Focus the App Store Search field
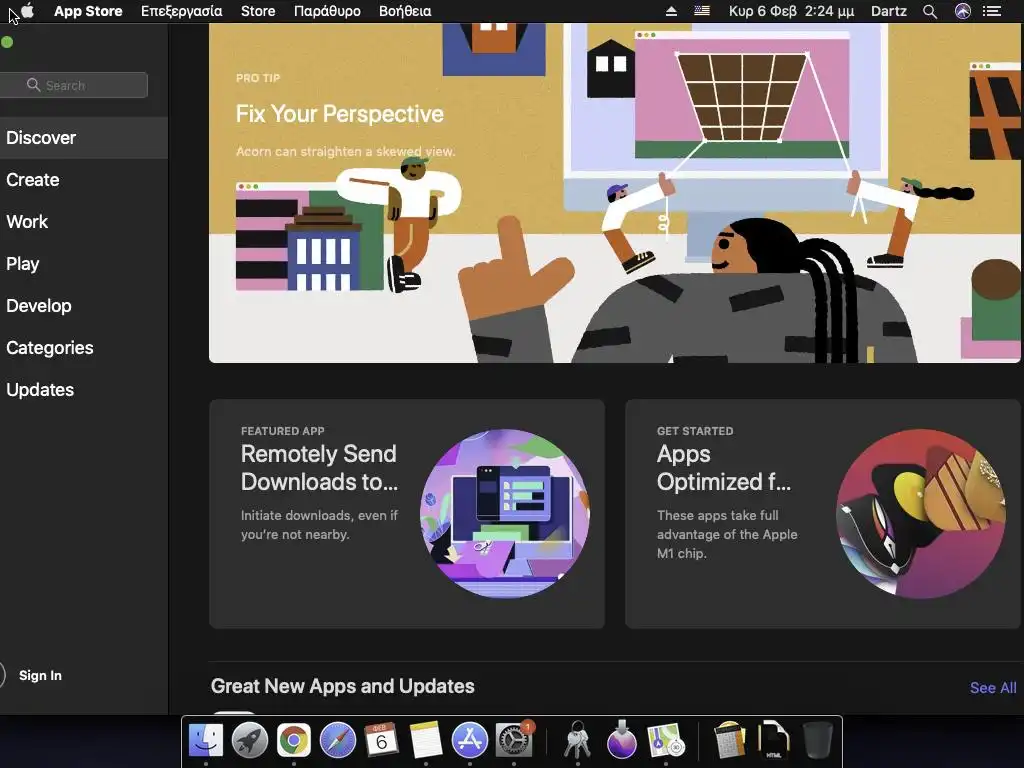The height and width of the screenshot is (768, 1024). click(x=74, y=85)
